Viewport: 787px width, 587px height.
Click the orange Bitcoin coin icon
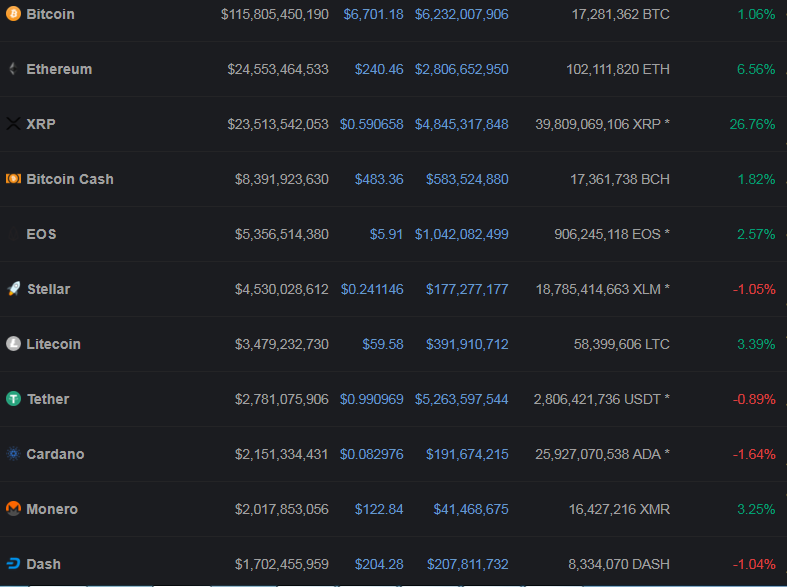tap(13, 14)
